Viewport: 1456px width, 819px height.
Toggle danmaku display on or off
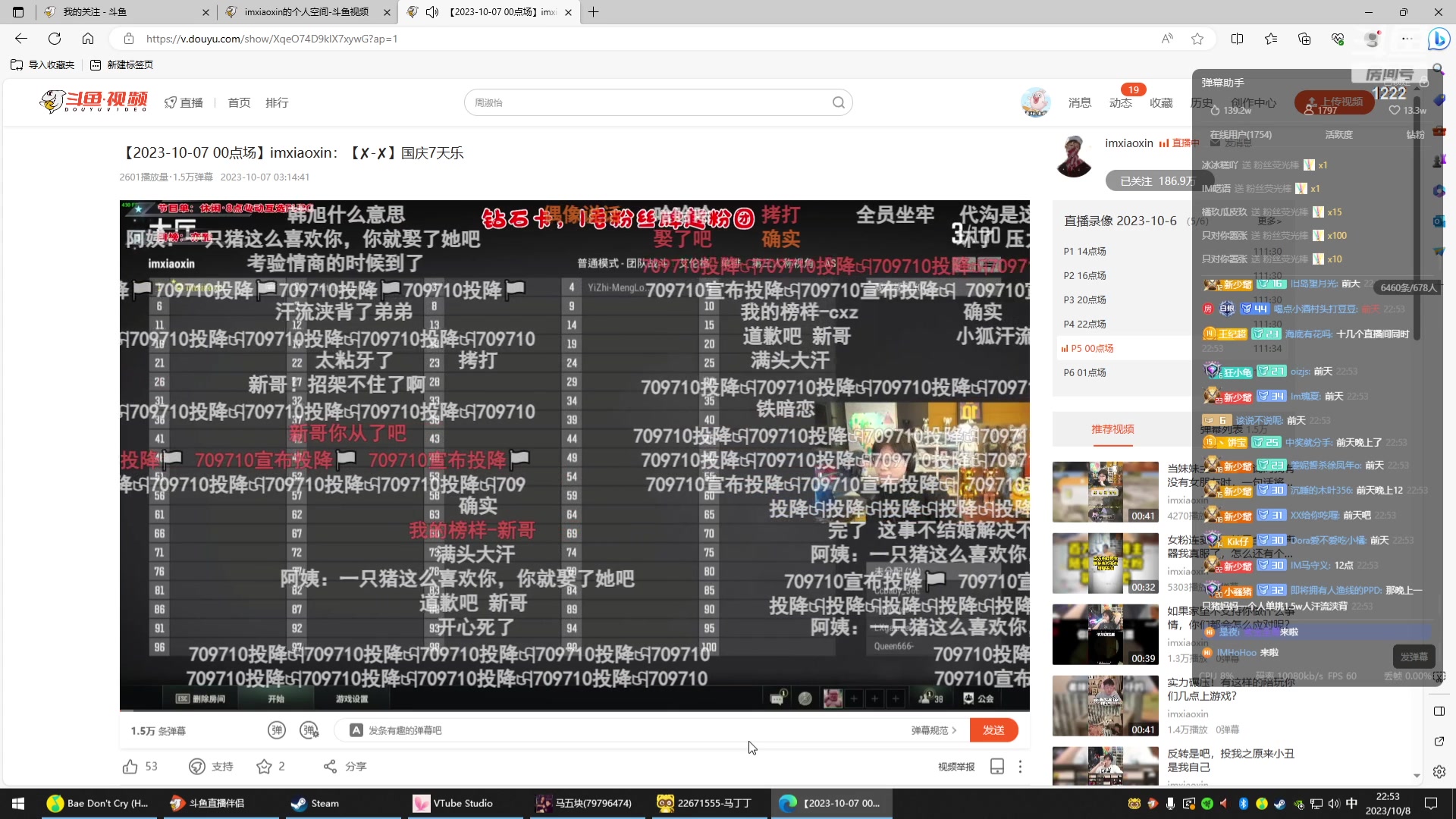[277, 730]
